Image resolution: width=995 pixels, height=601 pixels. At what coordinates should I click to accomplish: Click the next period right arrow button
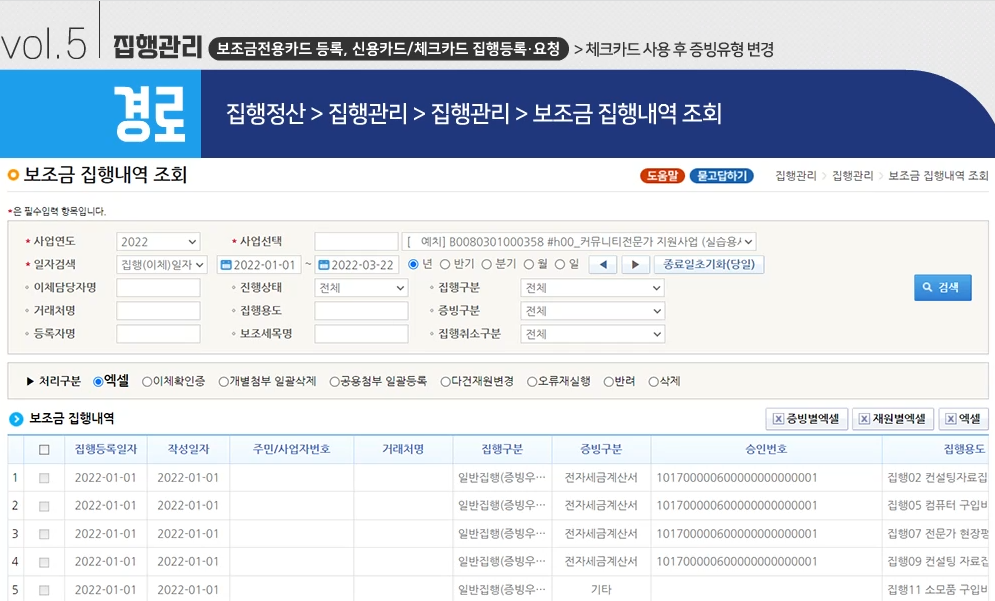(635, 265)
